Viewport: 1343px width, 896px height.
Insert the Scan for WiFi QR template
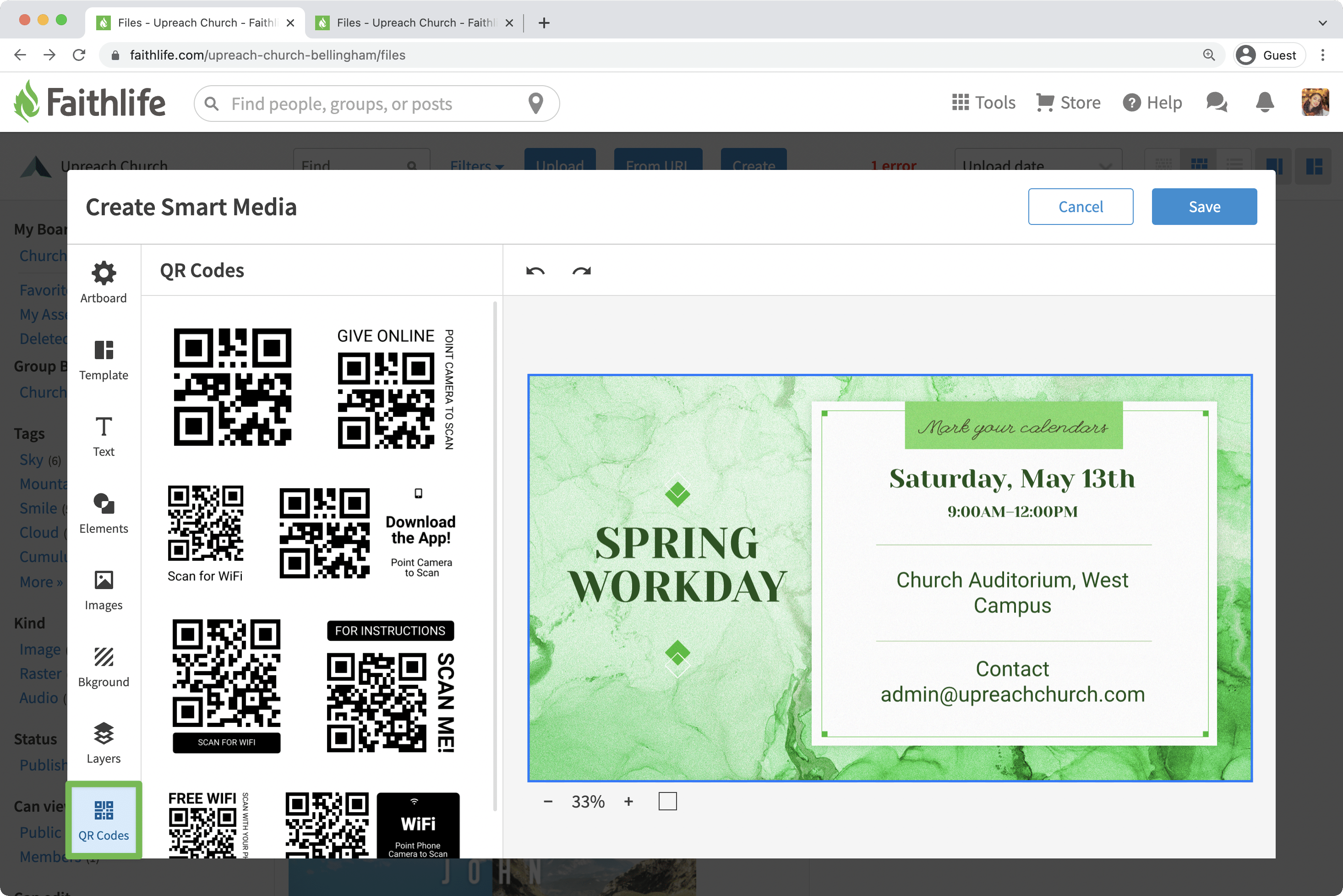(205, 534)
